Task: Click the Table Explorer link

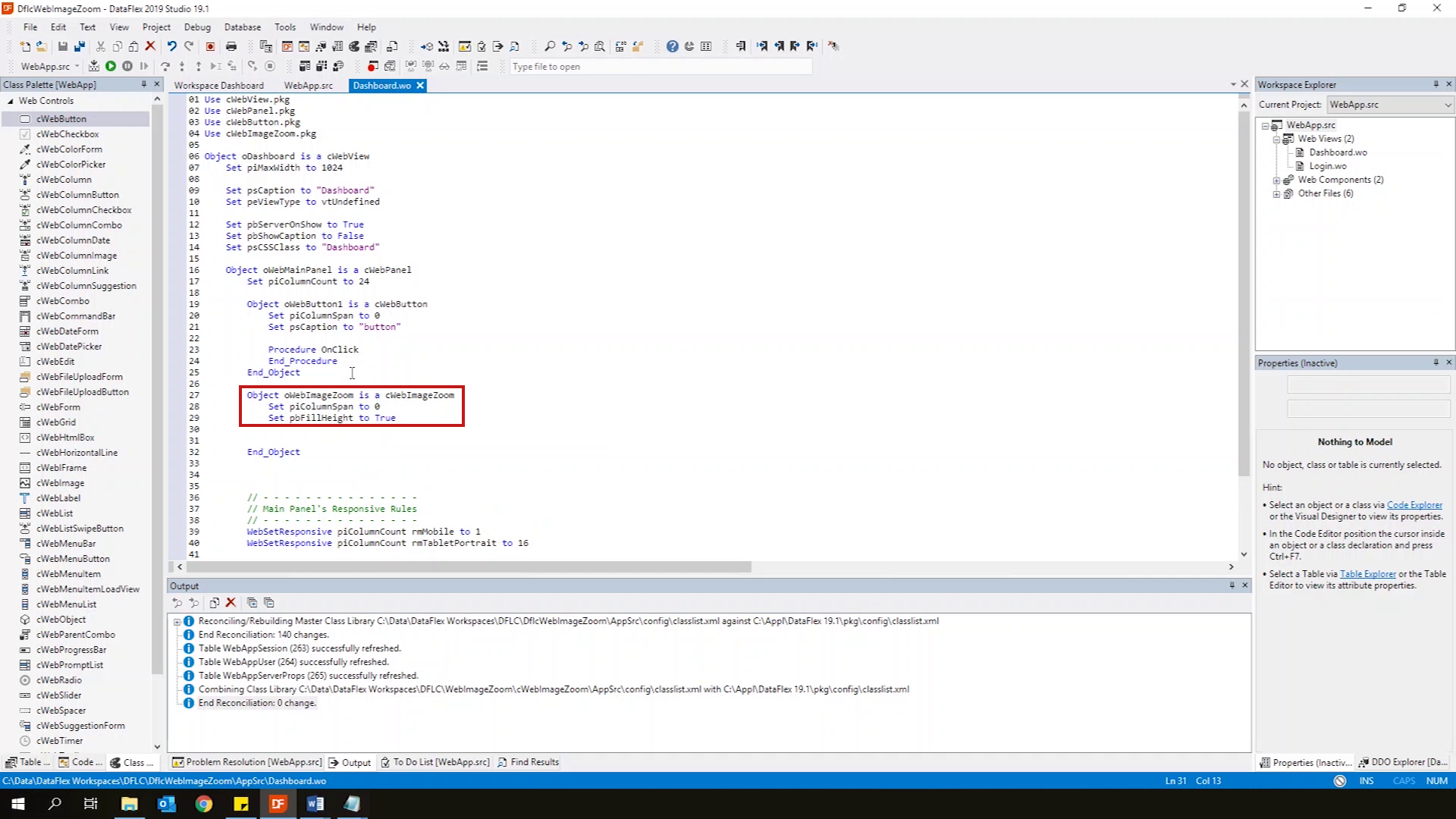Action: 1367,574
